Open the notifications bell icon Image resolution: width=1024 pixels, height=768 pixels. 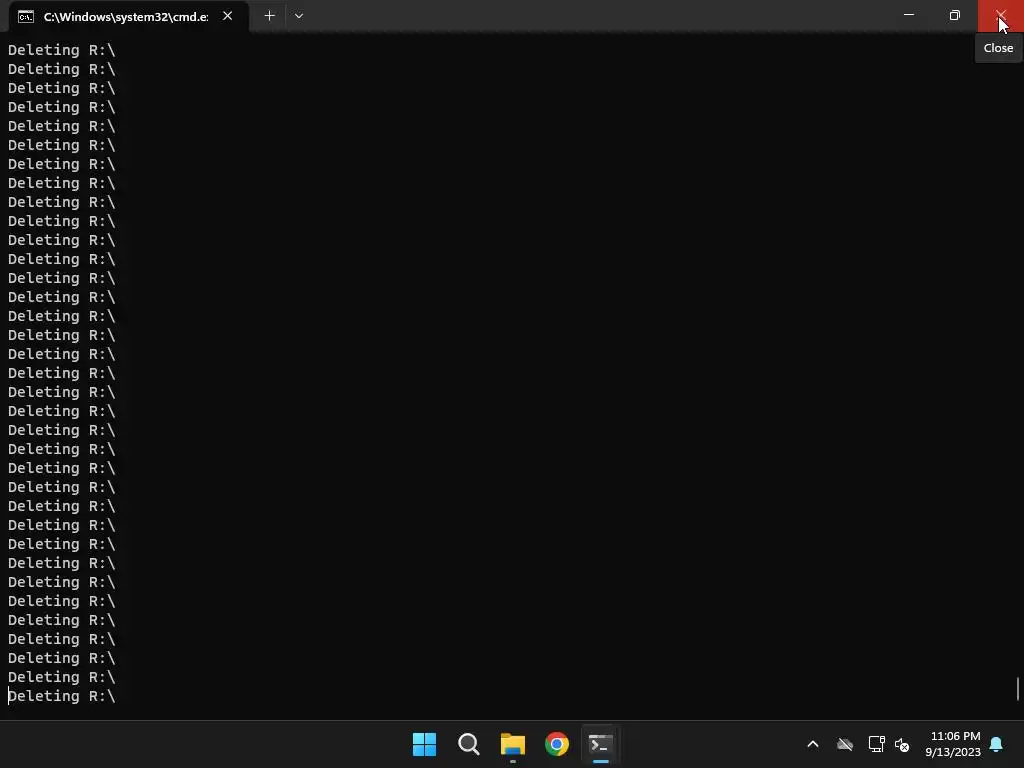[997, 744]
